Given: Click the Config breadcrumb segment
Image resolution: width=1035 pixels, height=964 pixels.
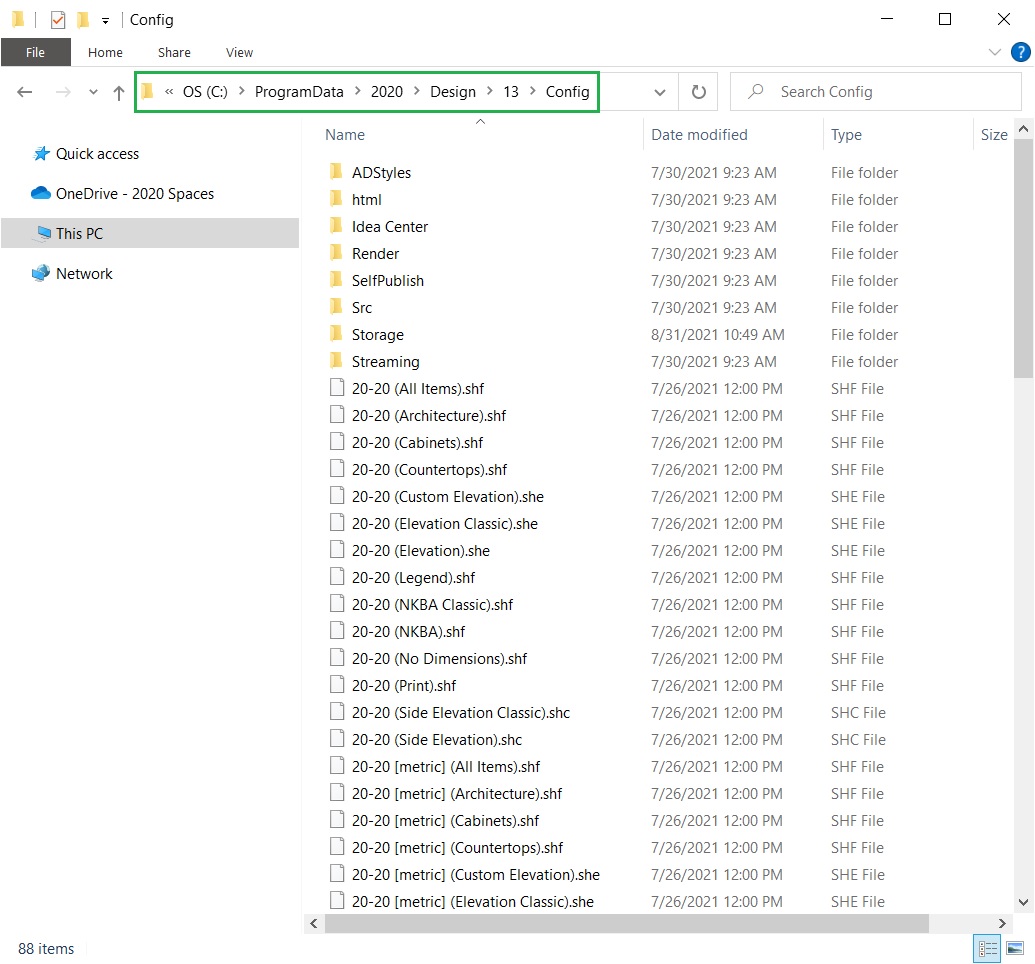Looking at the screenshot, I should pos(568,92).
